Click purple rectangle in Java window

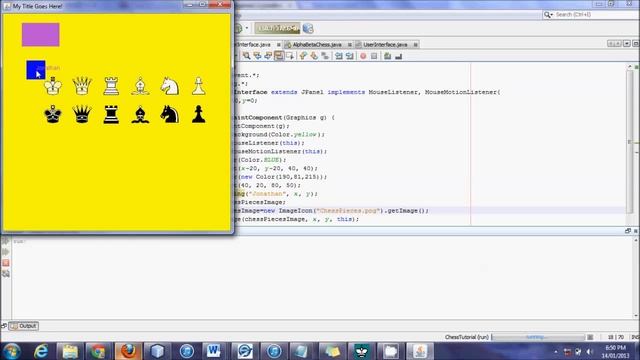click(40, 35)
